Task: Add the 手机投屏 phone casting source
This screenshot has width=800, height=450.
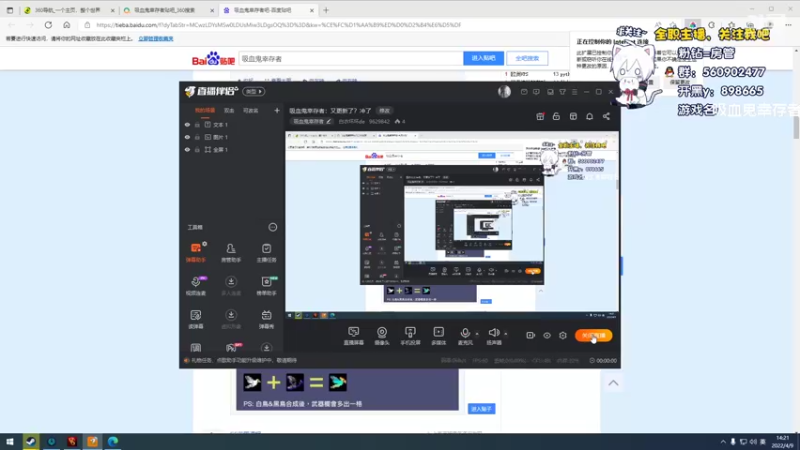Action: point(410,336)
